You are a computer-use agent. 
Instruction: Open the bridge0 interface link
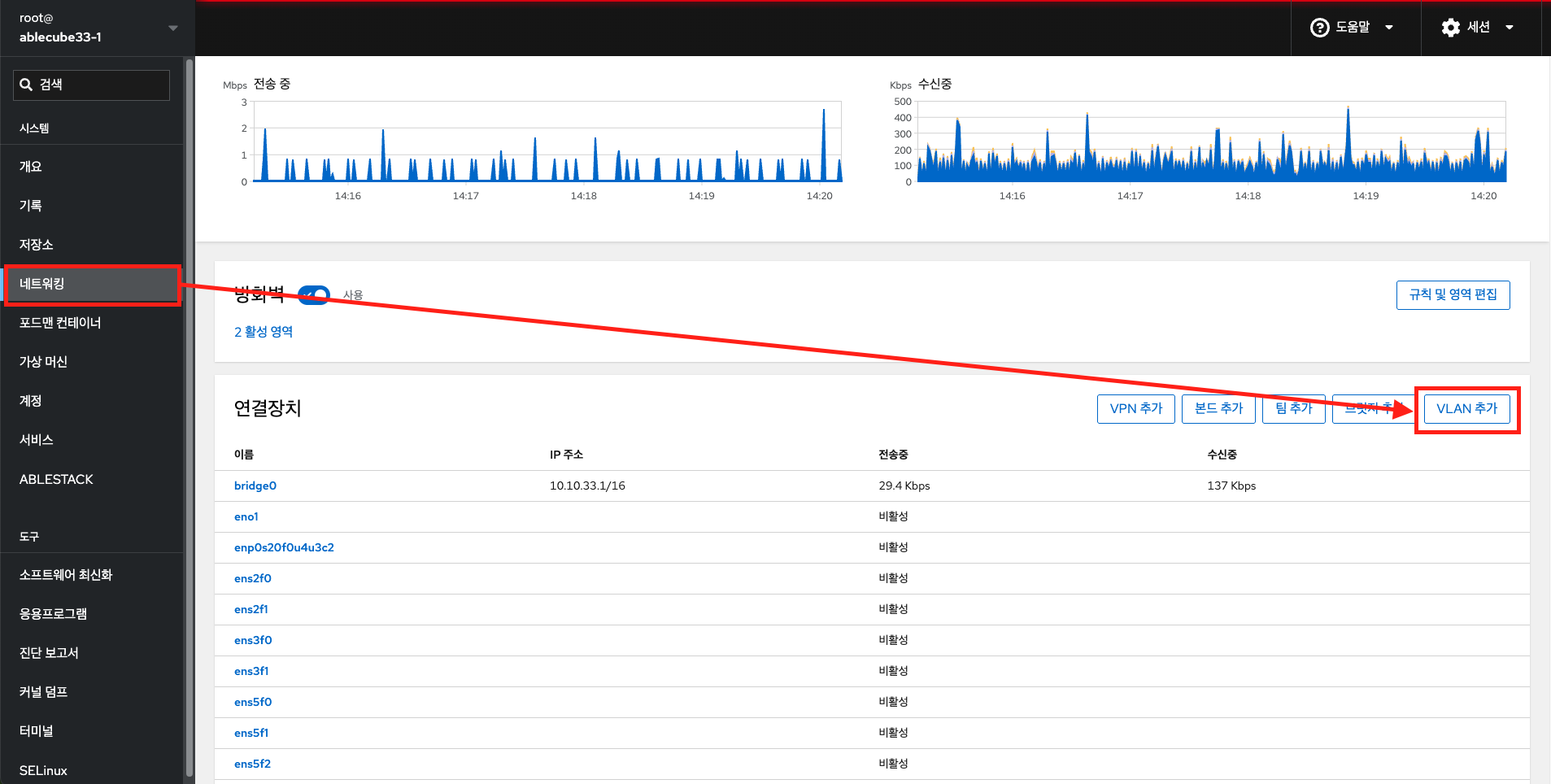pyautogui.click(x=255, y=486)
